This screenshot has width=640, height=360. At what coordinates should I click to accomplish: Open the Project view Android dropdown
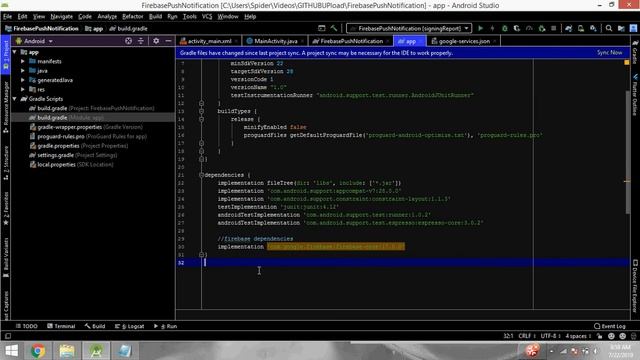pyautogui.click(x=34, y=41)
